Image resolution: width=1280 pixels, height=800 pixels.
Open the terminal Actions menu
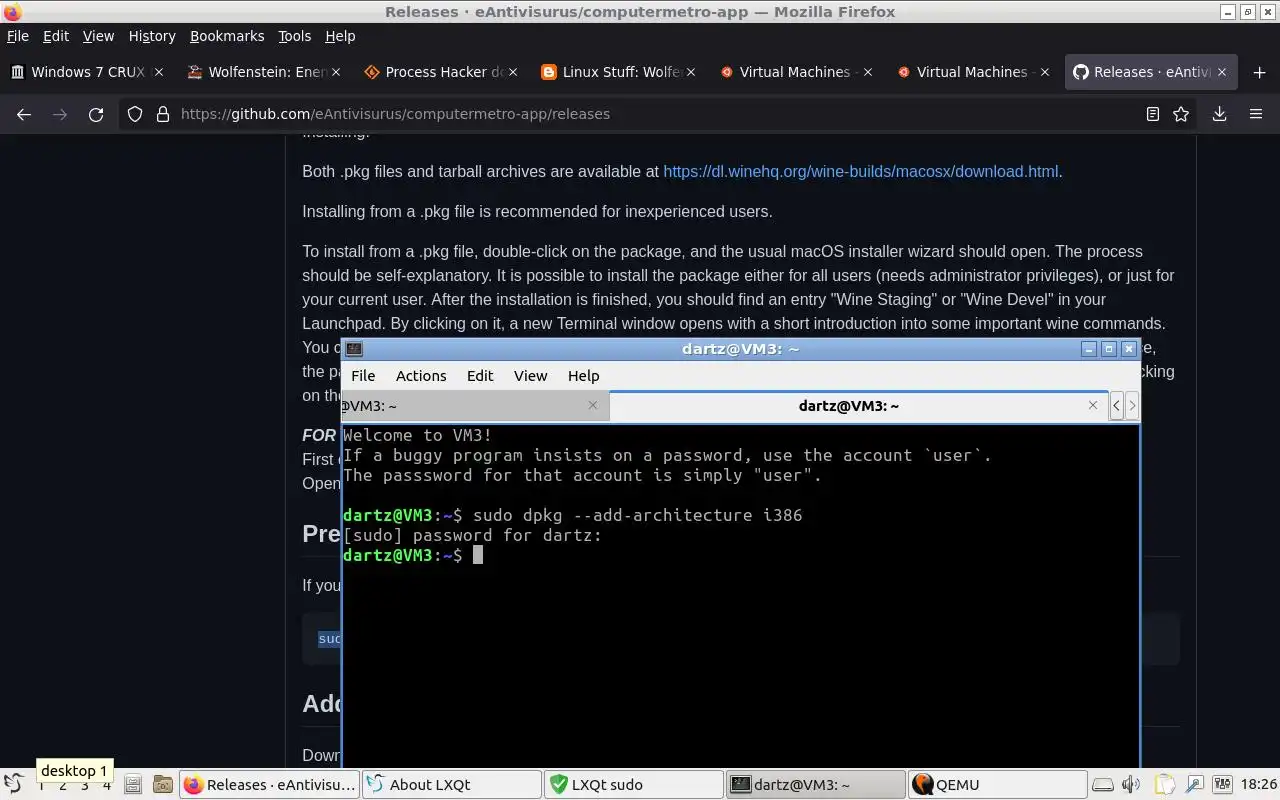pyautogui.click(x=421, y=376)
